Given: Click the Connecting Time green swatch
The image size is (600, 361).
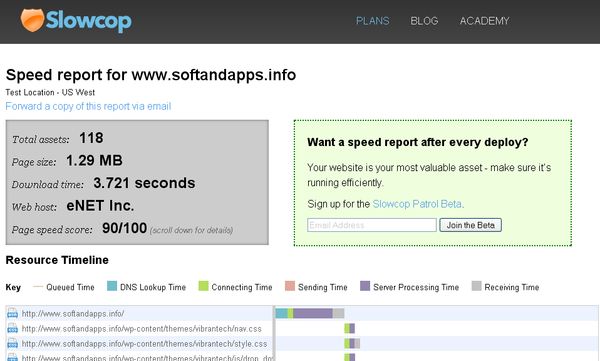Looking at the screenshot, I should [203, 286].
